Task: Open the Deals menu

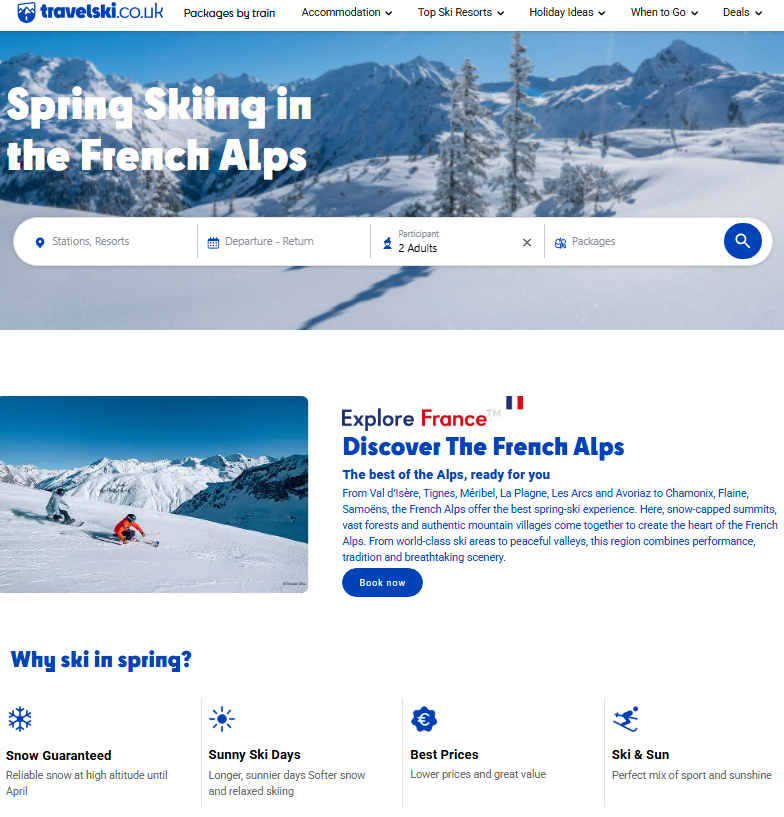Action: point(742,13)
